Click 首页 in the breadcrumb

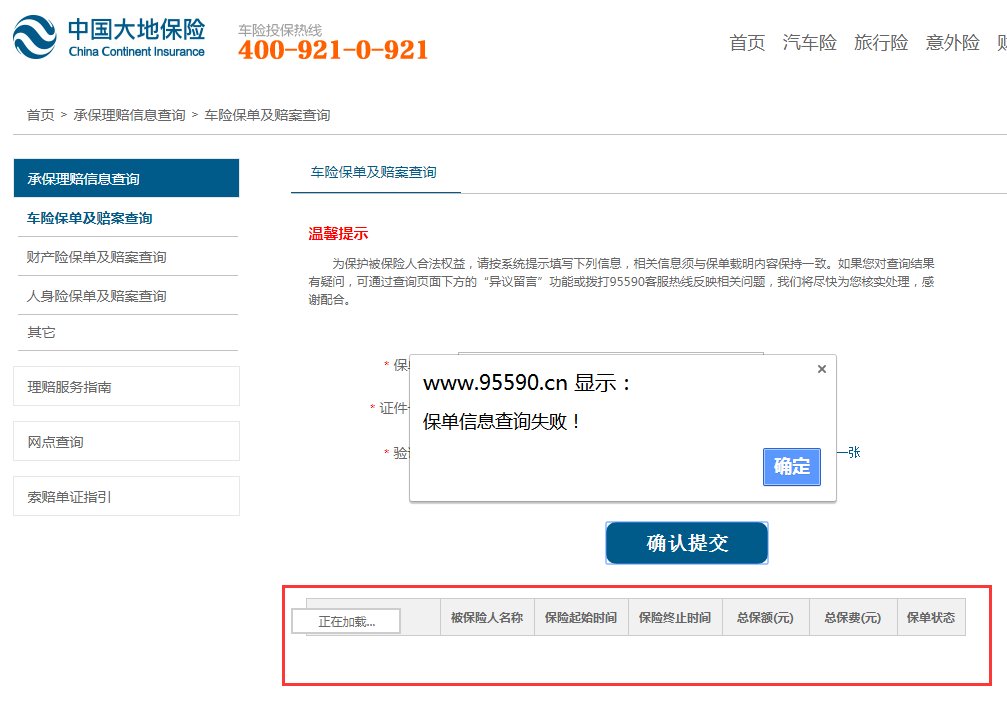coord(41,115)
